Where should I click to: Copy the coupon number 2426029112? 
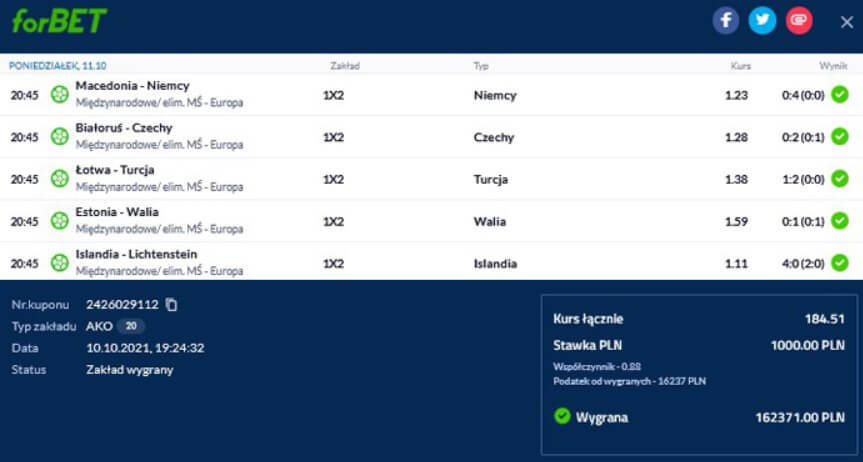tap(171, 304)
